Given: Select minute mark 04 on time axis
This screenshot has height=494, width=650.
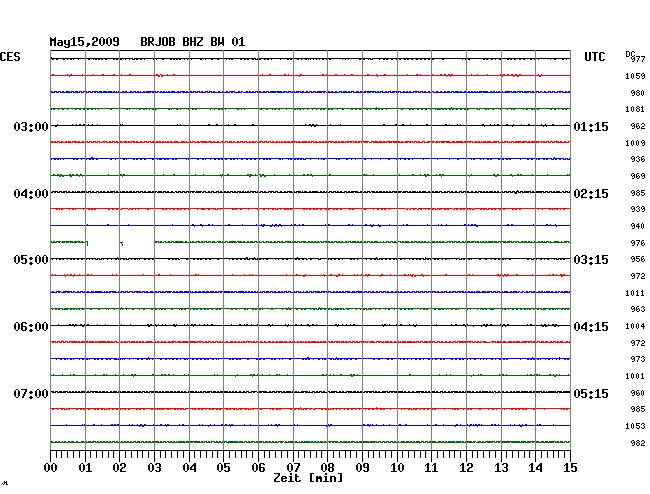Looking at the screenshot, I should coord(189,467).
